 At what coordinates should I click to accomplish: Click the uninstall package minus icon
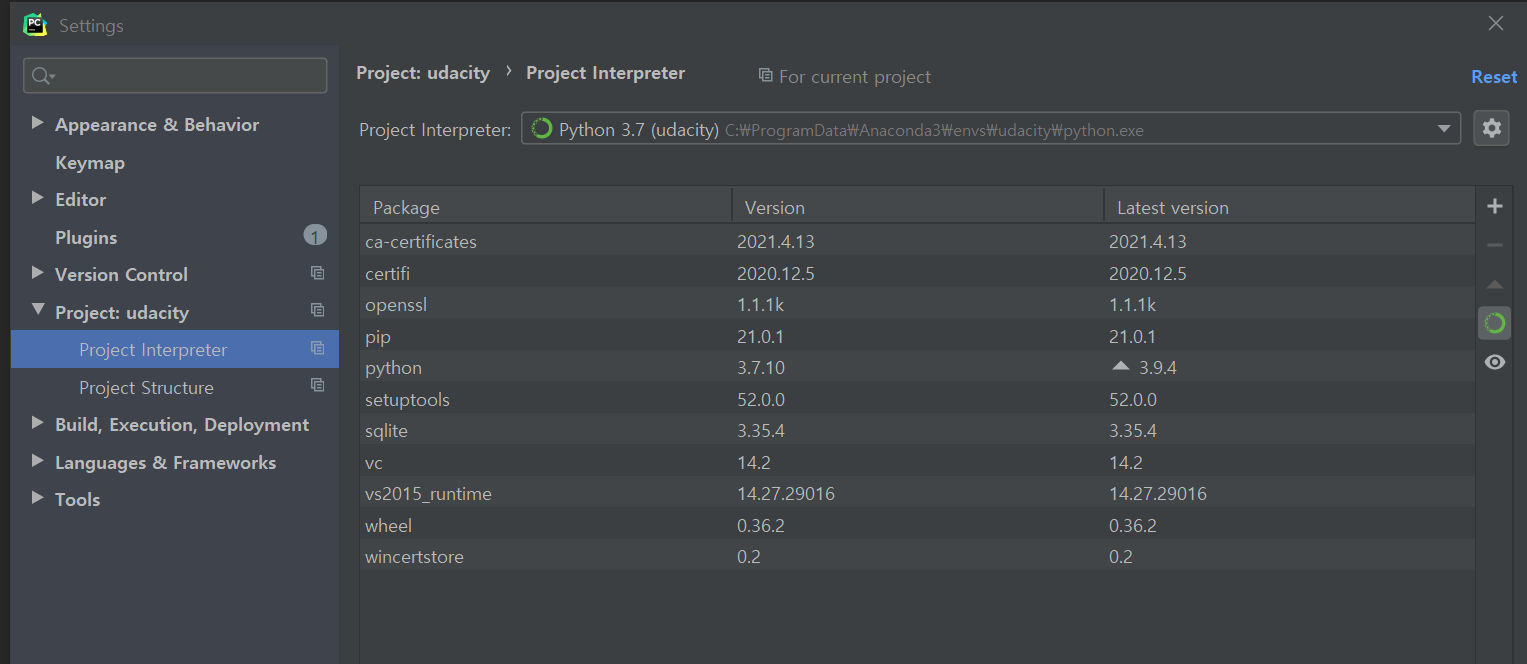pos(1494,245)
